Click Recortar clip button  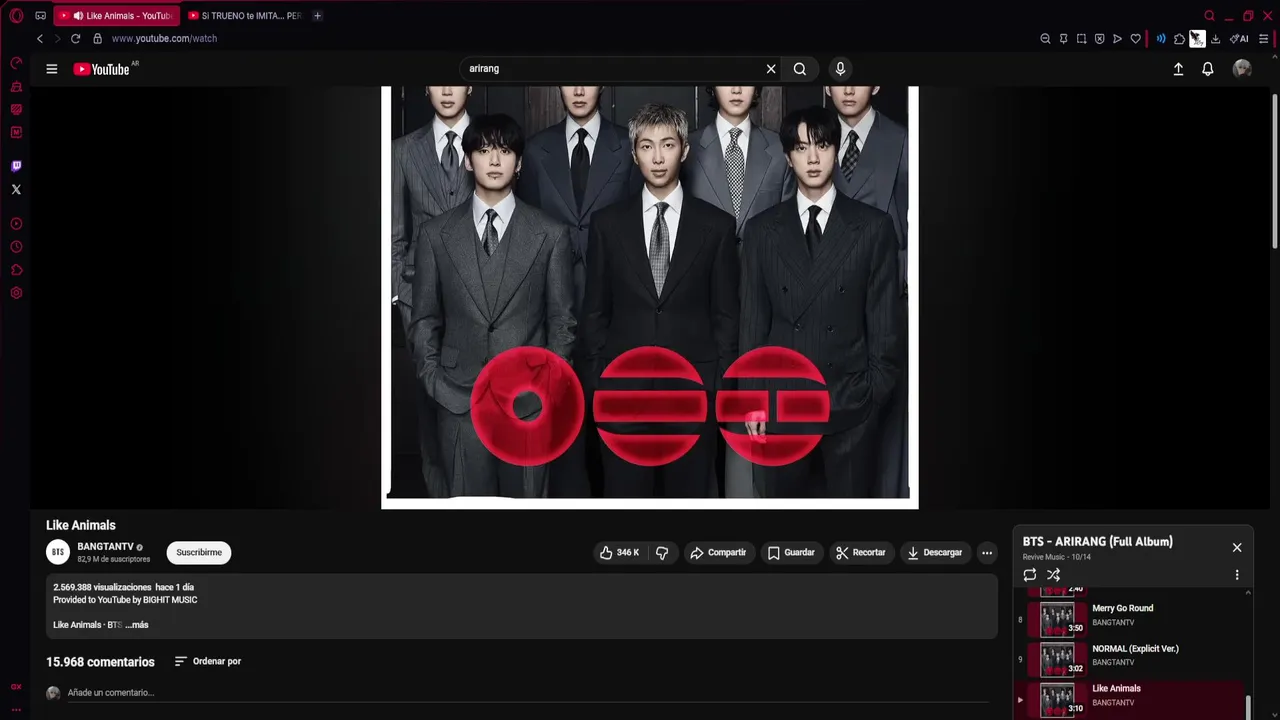[x=861, y=553]
